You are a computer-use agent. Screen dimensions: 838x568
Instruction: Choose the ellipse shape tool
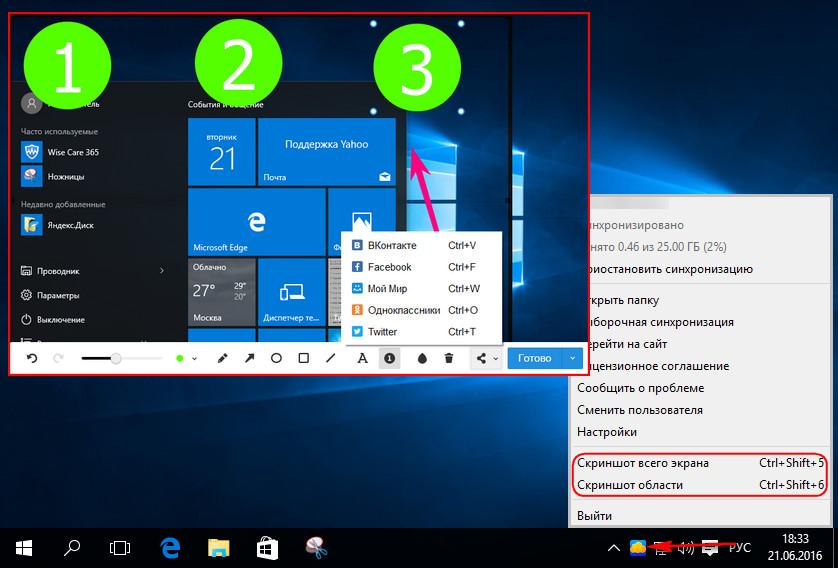(276, 359)
